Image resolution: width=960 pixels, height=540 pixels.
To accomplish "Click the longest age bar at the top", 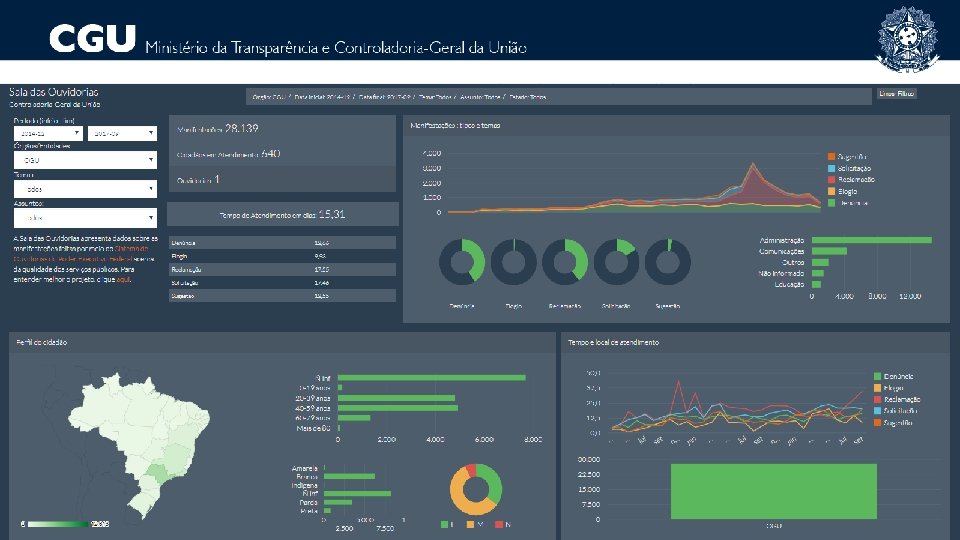I will point(432,378).
